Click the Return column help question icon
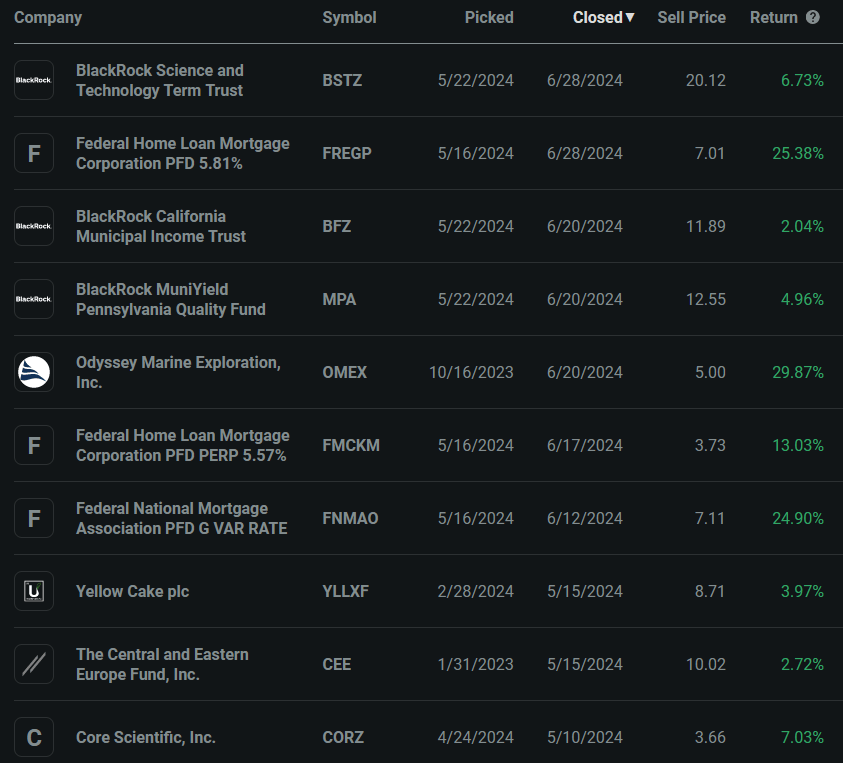The image size is (843, 763). pos(813,17)
